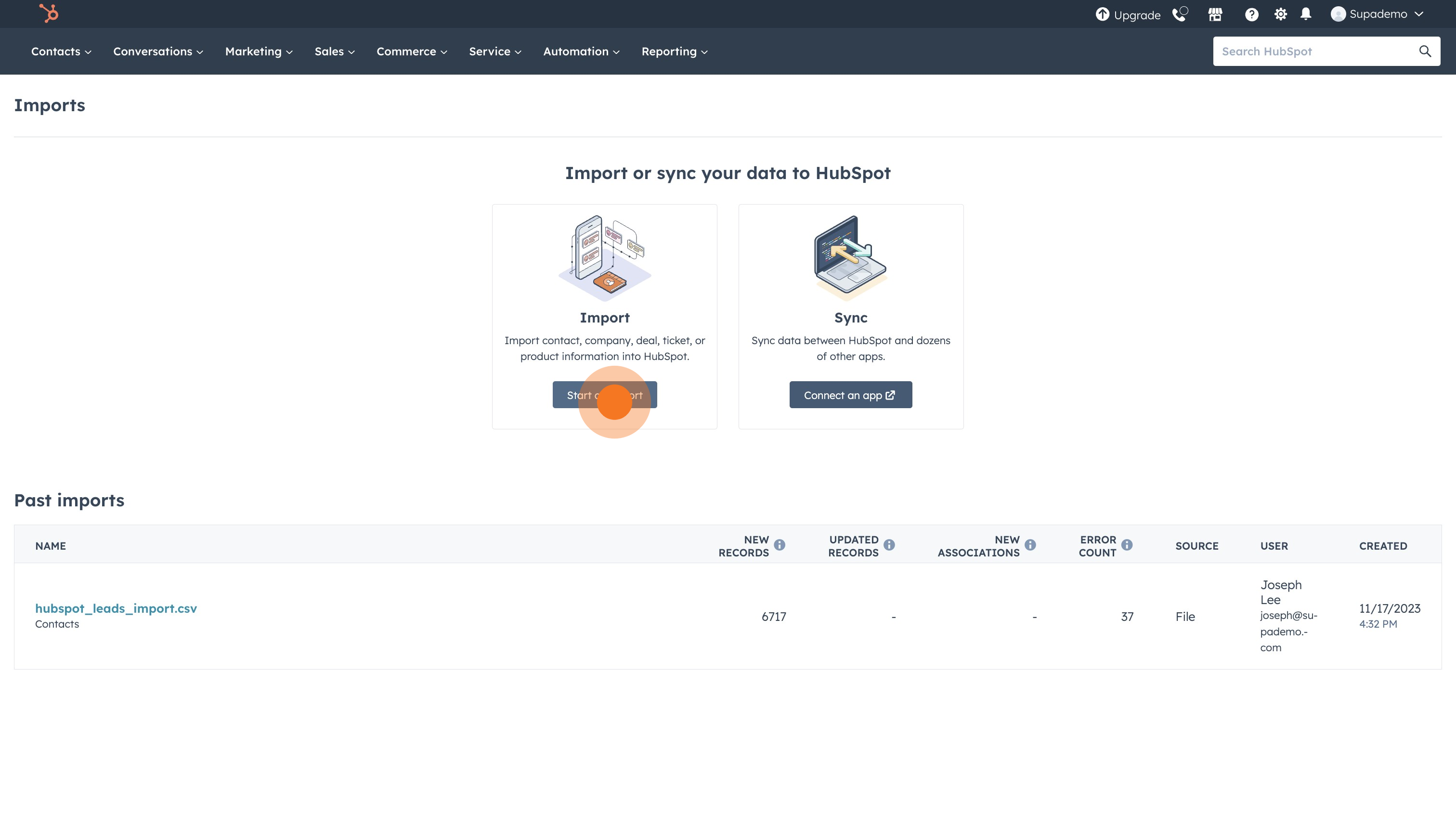The image size is (1456, 825).
Task: Open the hubspot_leads_import.csv link
Action: [116, 608]
